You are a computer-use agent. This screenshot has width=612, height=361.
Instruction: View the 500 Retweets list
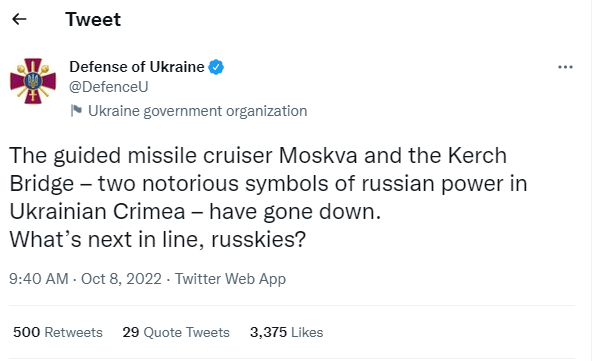coord(58,333)
